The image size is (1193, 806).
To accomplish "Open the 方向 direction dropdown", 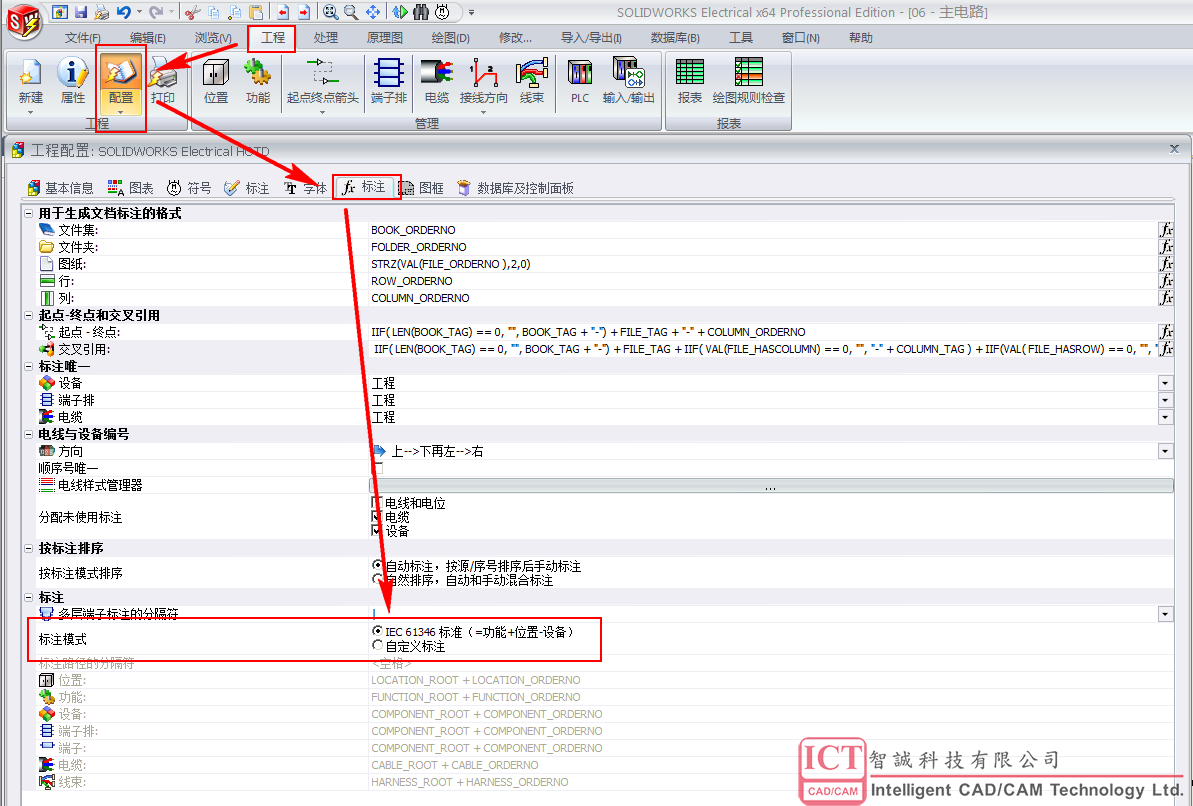I will 1165,451.
